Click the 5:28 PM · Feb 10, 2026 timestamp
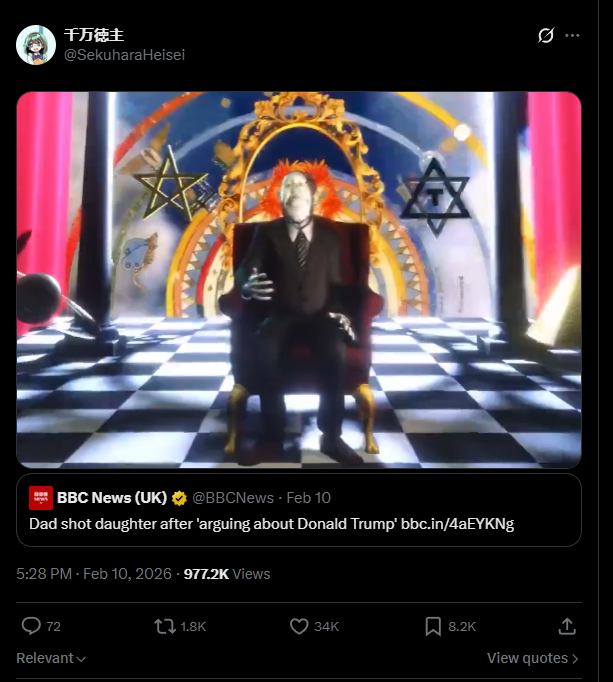Screen dimensions: 613x682 point(95,574)
